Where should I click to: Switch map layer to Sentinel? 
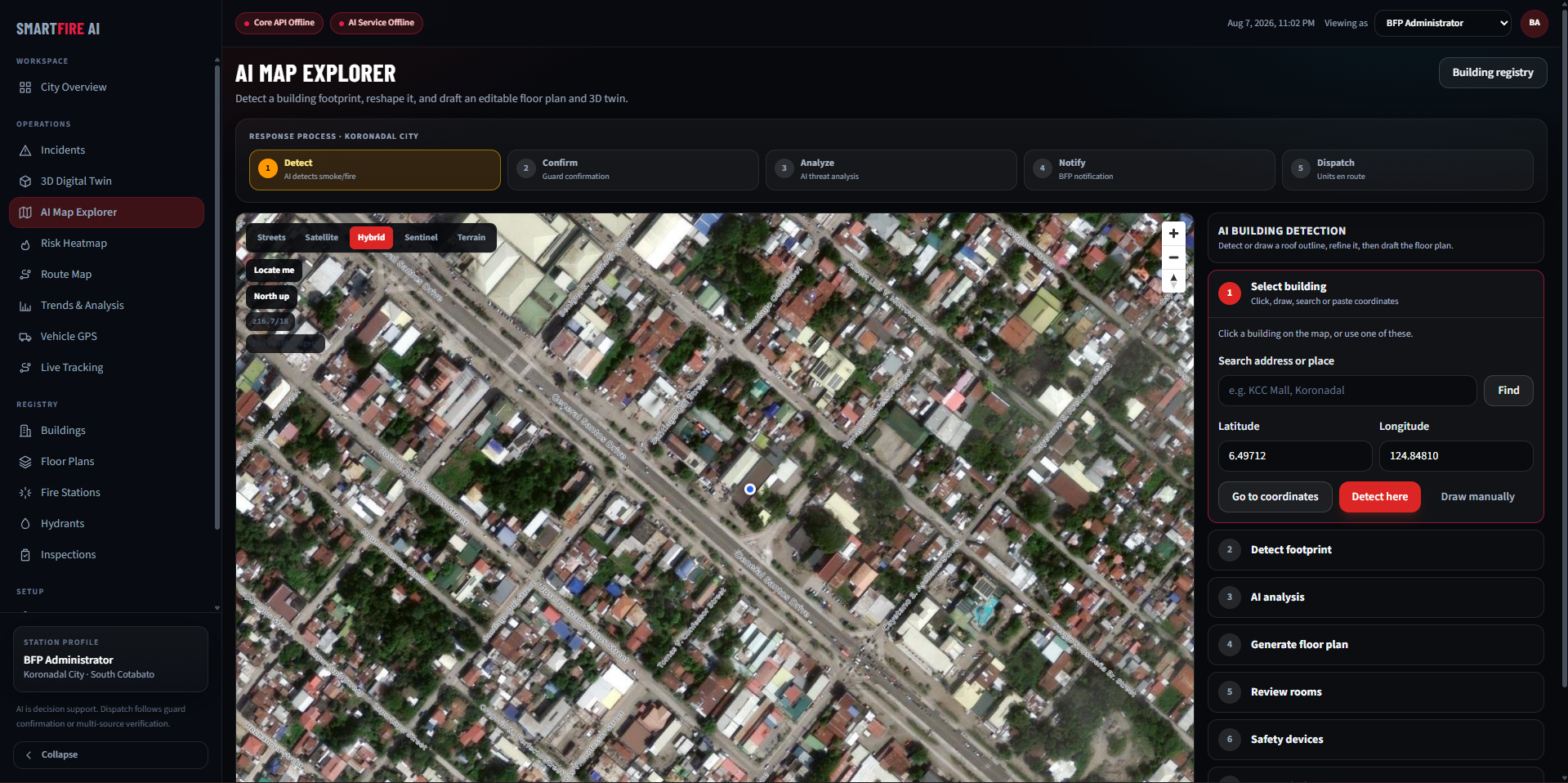tap(421, 238)
